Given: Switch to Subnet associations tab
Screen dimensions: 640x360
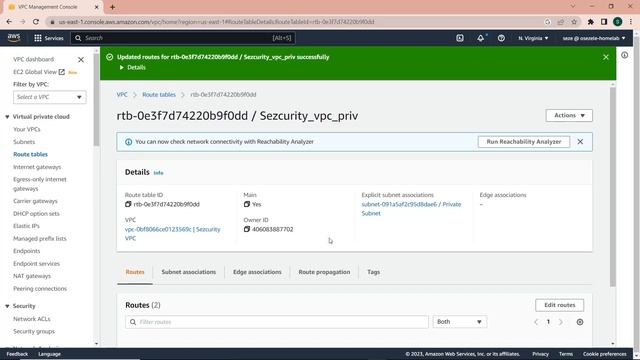Looking at the screenshot, I should (189, 272).
